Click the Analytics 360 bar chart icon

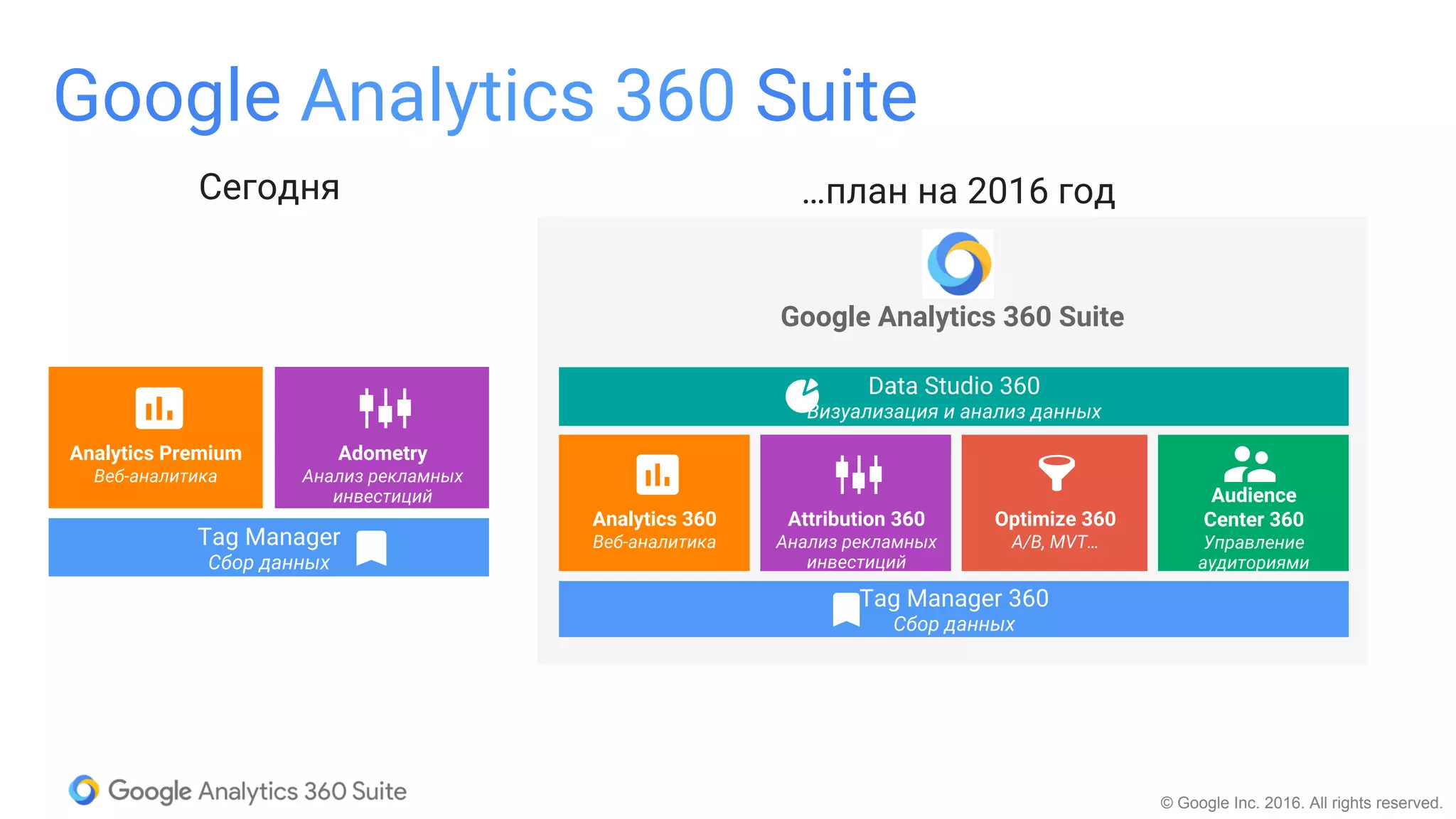click(657, 474)
